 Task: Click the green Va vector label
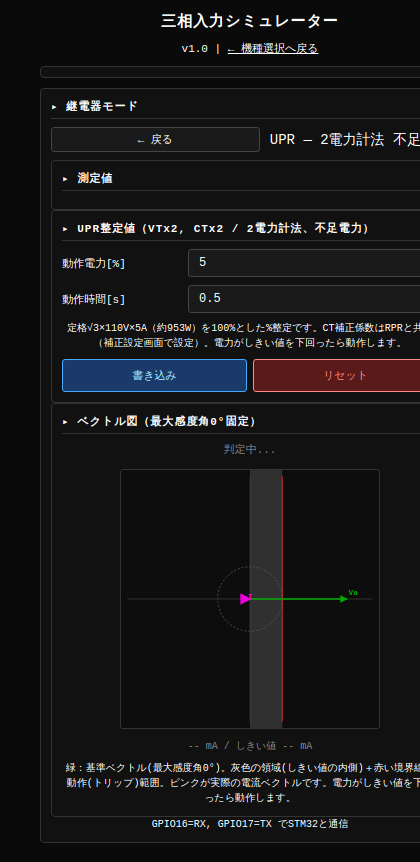353,593
